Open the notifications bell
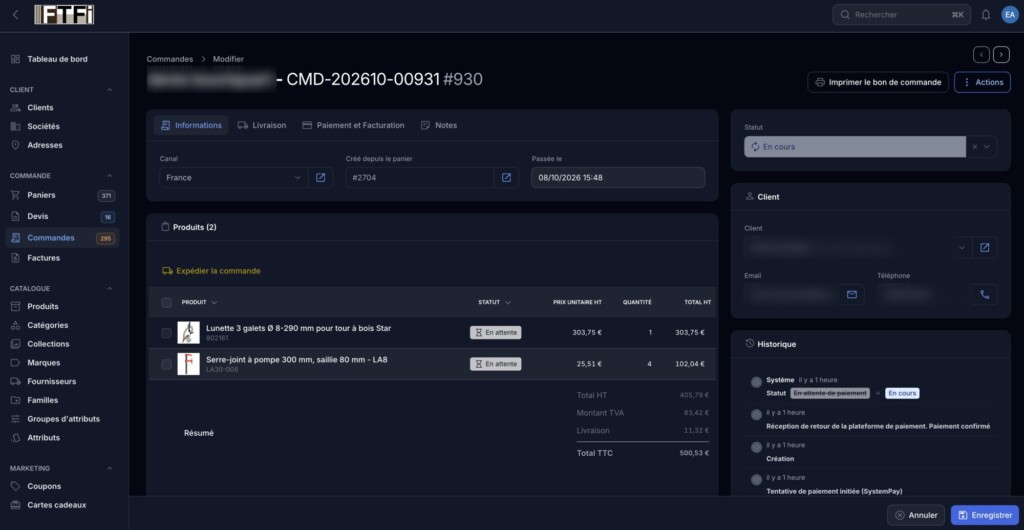 985,14
